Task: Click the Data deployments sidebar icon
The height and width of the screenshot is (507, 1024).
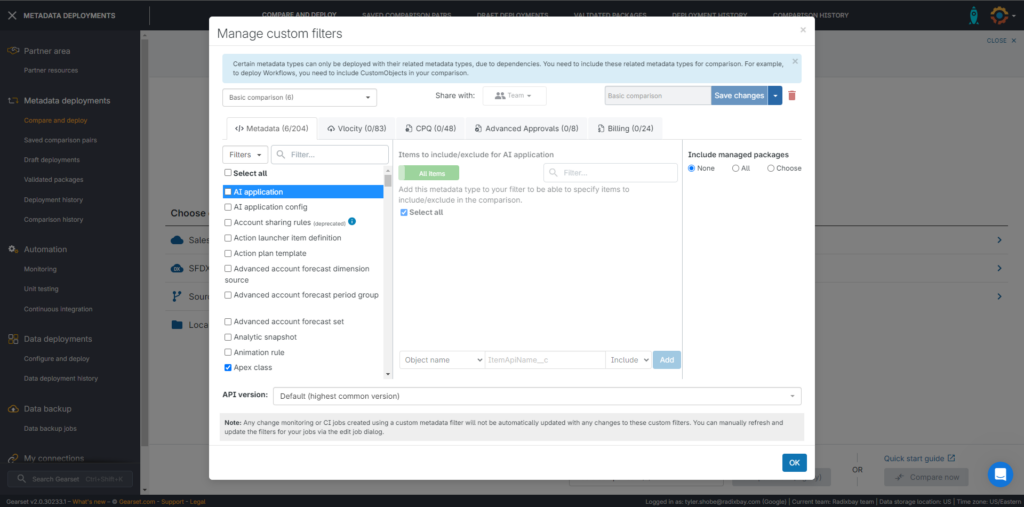Action: [12, 339]
